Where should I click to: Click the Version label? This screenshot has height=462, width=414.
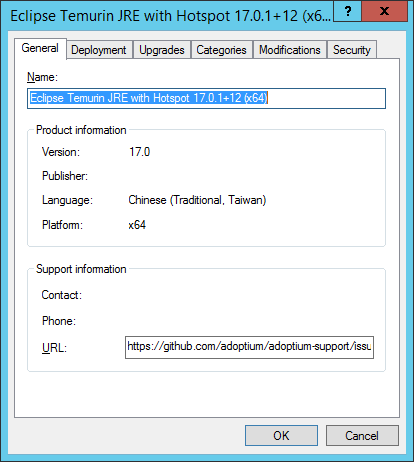(x=61, y=152)
